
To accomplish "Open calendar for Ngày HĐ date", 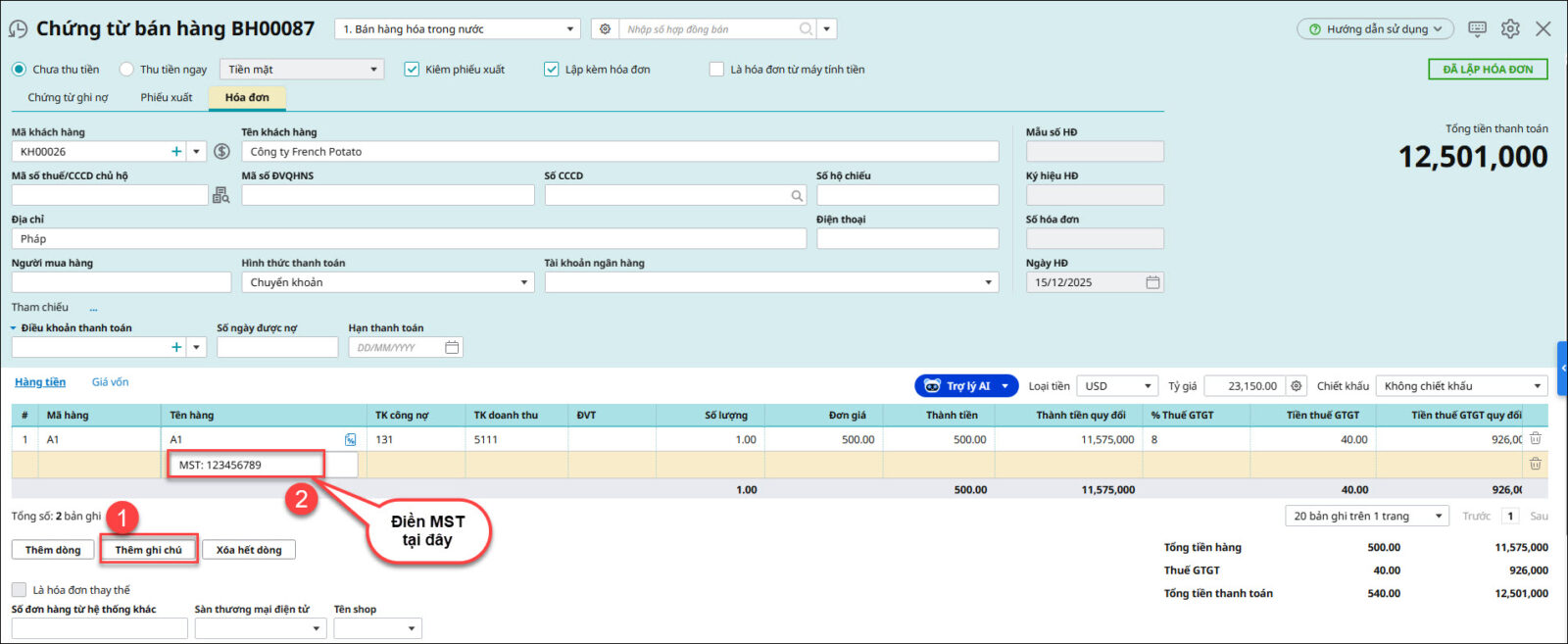I will tap(1152, 282).
